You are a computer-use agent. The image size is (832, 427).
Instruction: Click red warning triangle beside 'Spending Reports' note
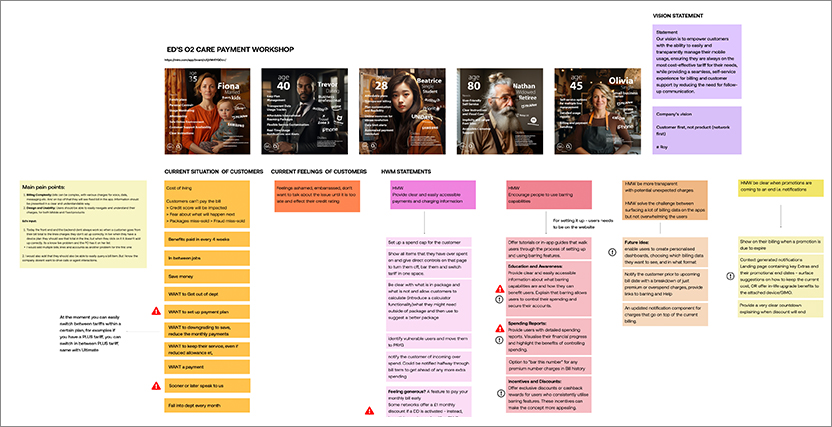[x=499, y=328]
